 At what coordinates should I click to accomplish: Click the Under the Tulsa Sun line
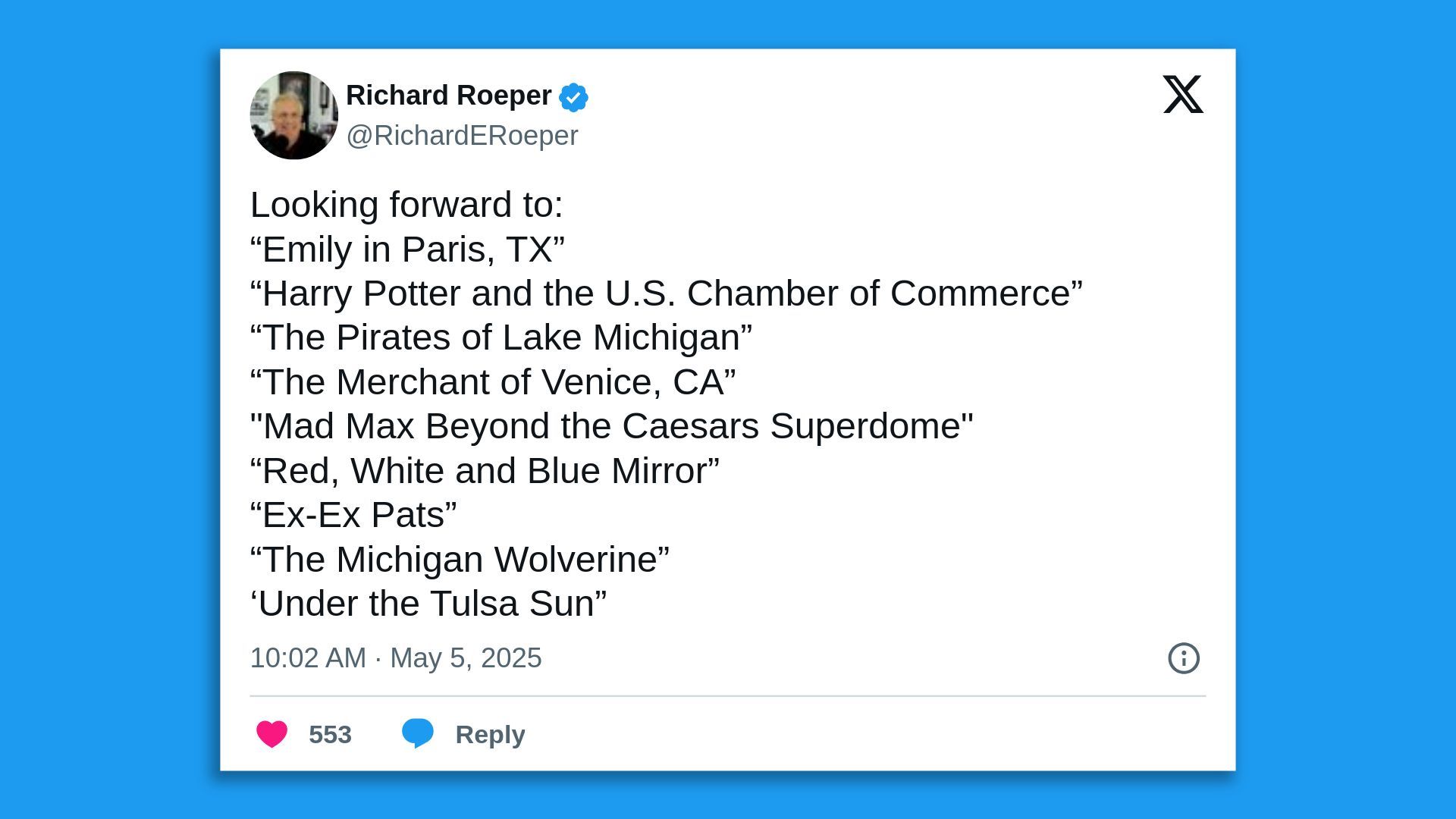pos(428,603)
